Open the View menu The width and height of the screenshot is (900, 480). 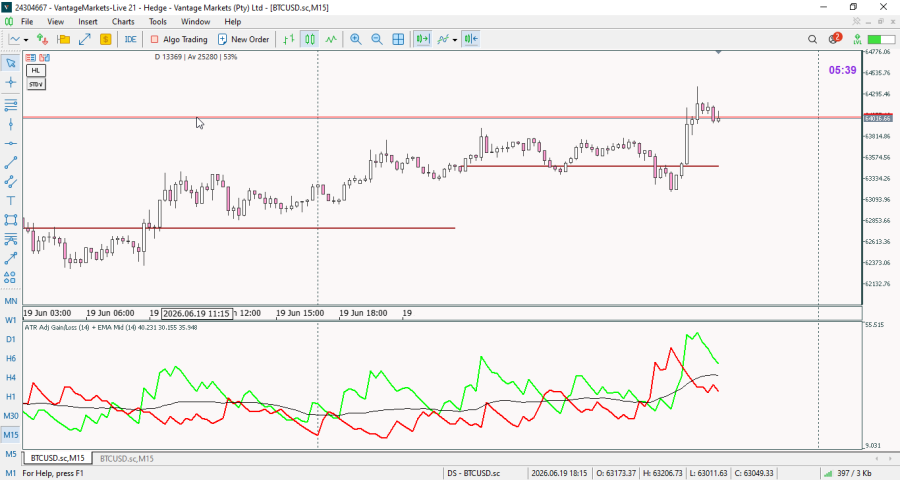(x=56, y=22)
